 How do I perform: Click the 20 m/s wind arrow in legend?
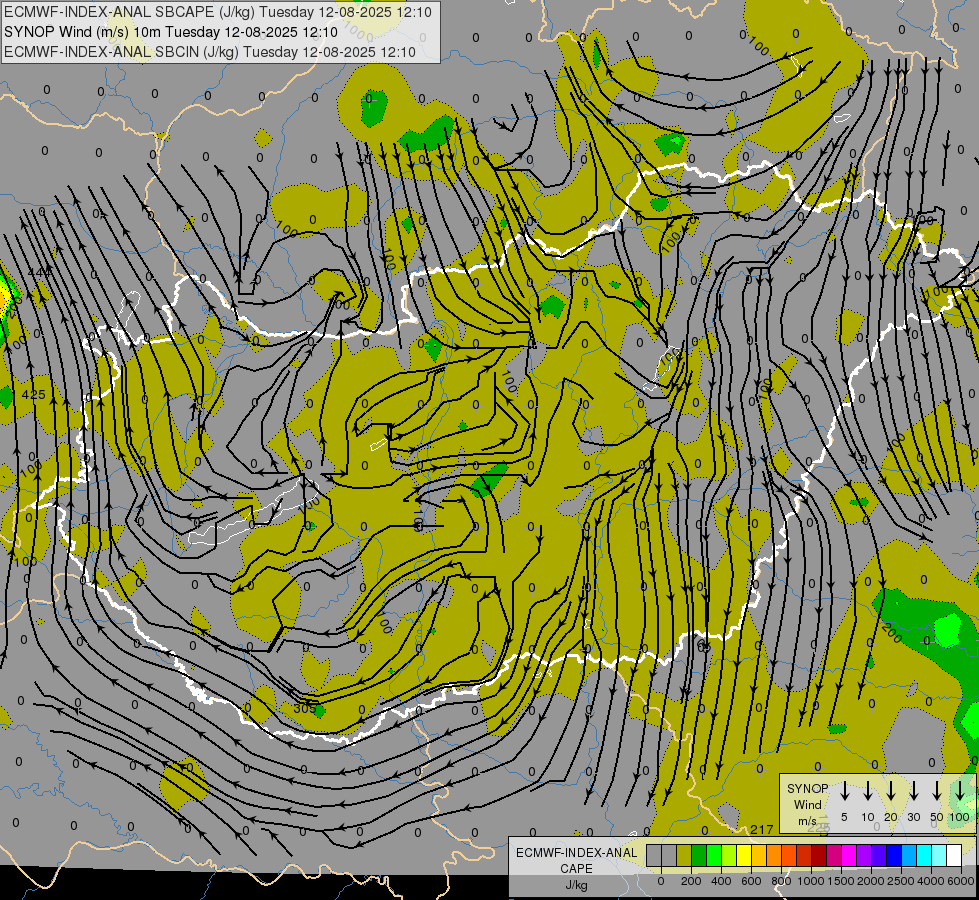click(891, 791)
